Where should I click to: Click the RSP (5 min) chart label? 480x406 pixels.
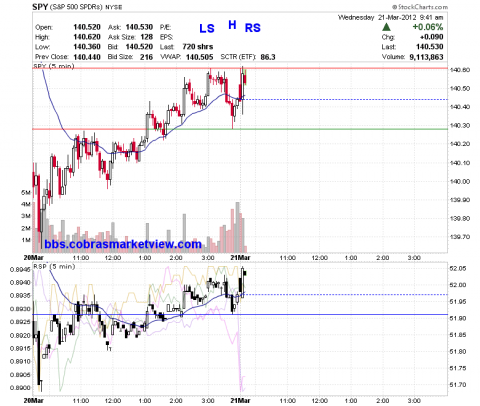click(x=54, y=267)
